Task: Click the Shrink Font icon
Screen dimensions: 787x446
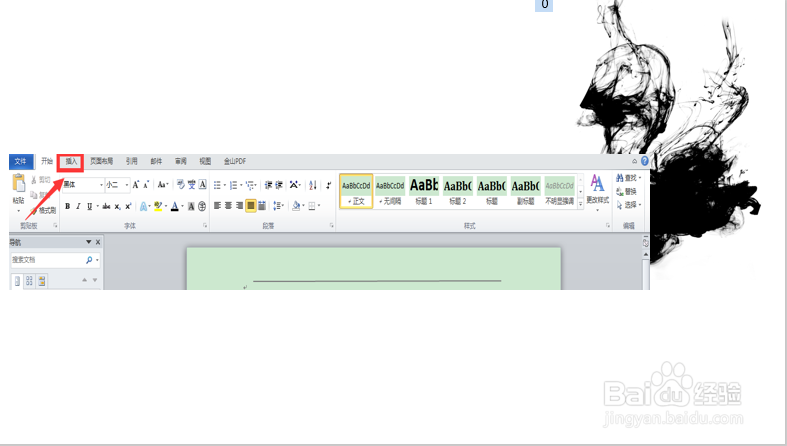Action: pos(146,185)
